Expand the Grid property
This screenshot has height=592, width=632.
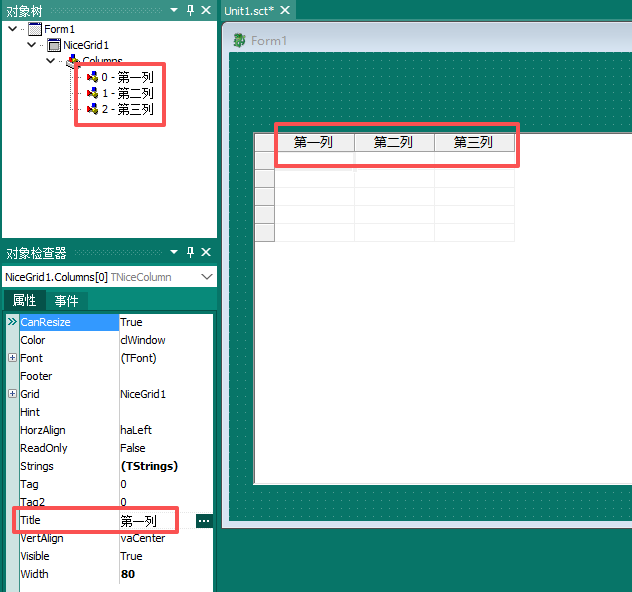(x=12, y=394)
